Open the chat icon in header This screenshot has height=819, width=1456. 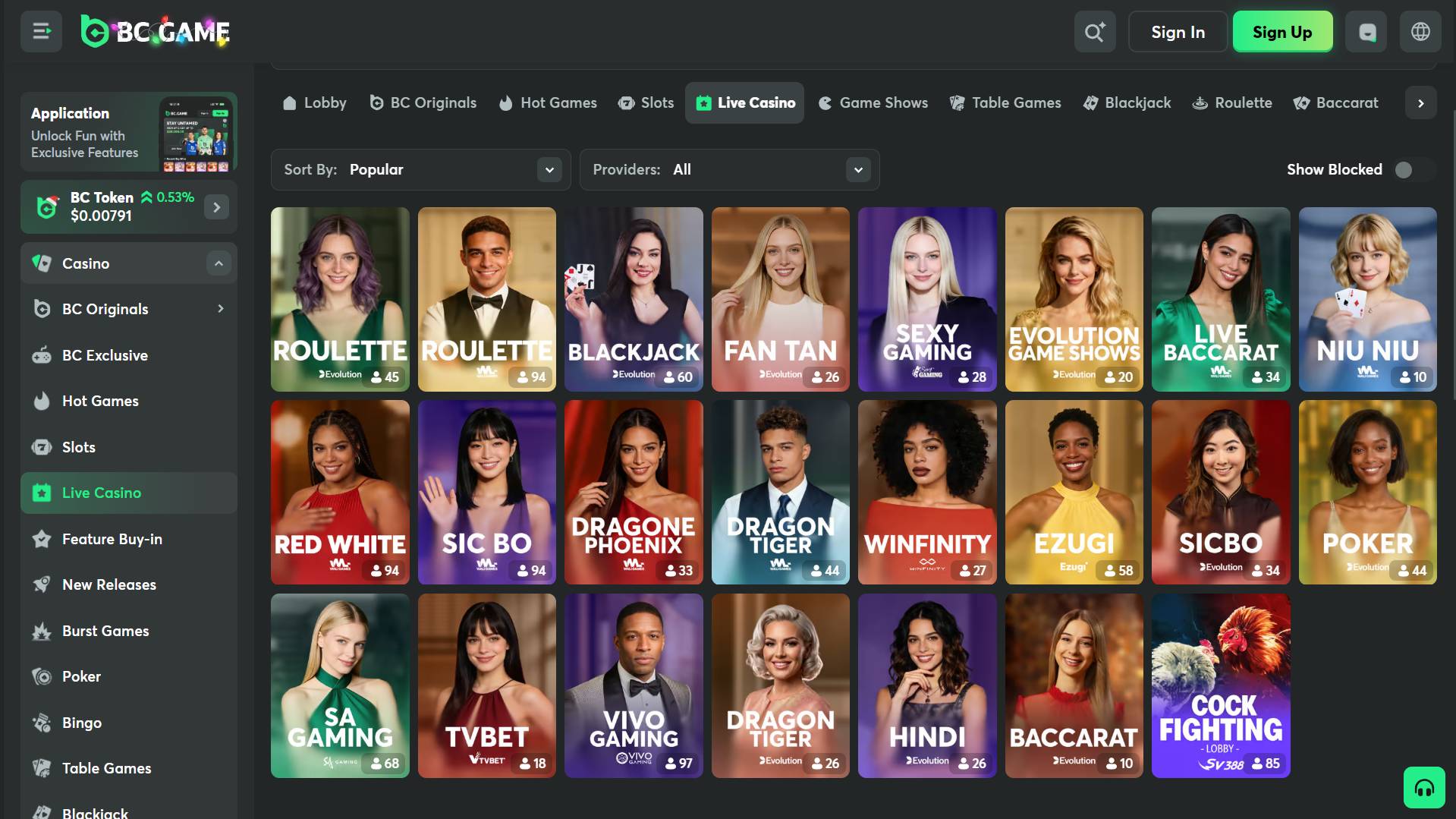point(1366,32)
